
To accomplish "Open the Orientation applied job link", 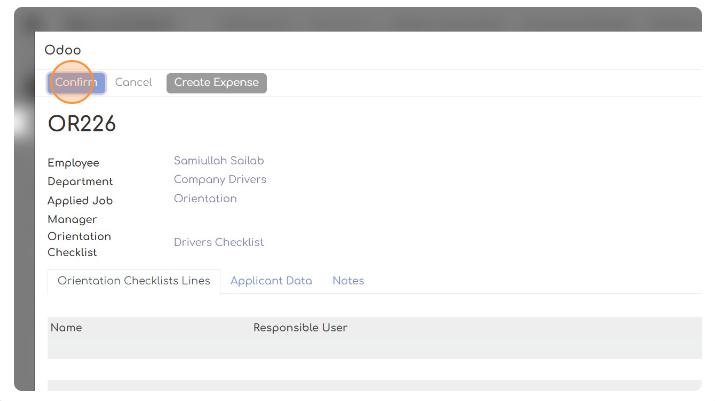I will (205, 198).
